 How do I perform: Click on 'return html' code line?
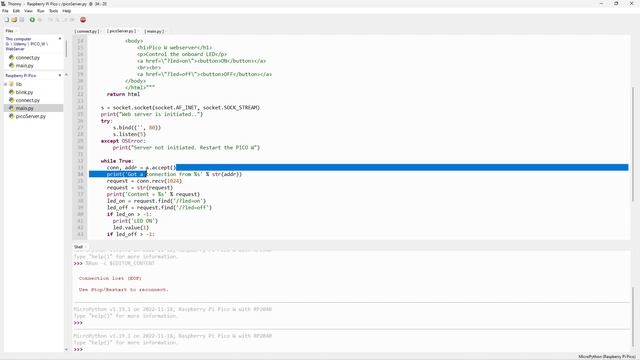[x=123, y=94]
